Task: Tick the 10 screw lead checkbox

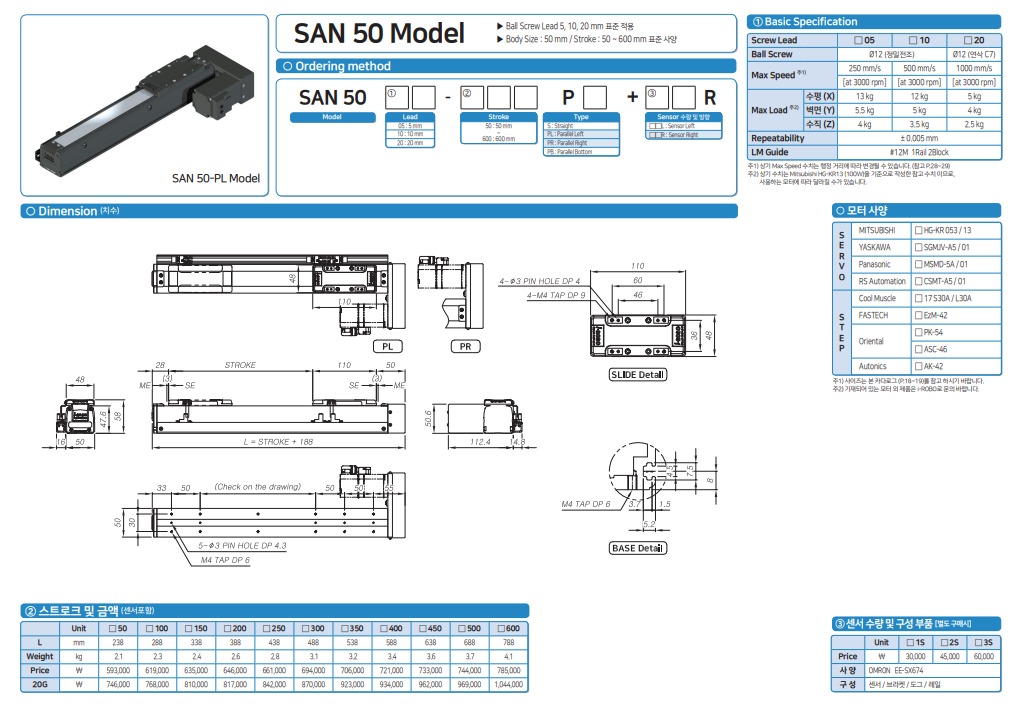Action: [913, 40]
